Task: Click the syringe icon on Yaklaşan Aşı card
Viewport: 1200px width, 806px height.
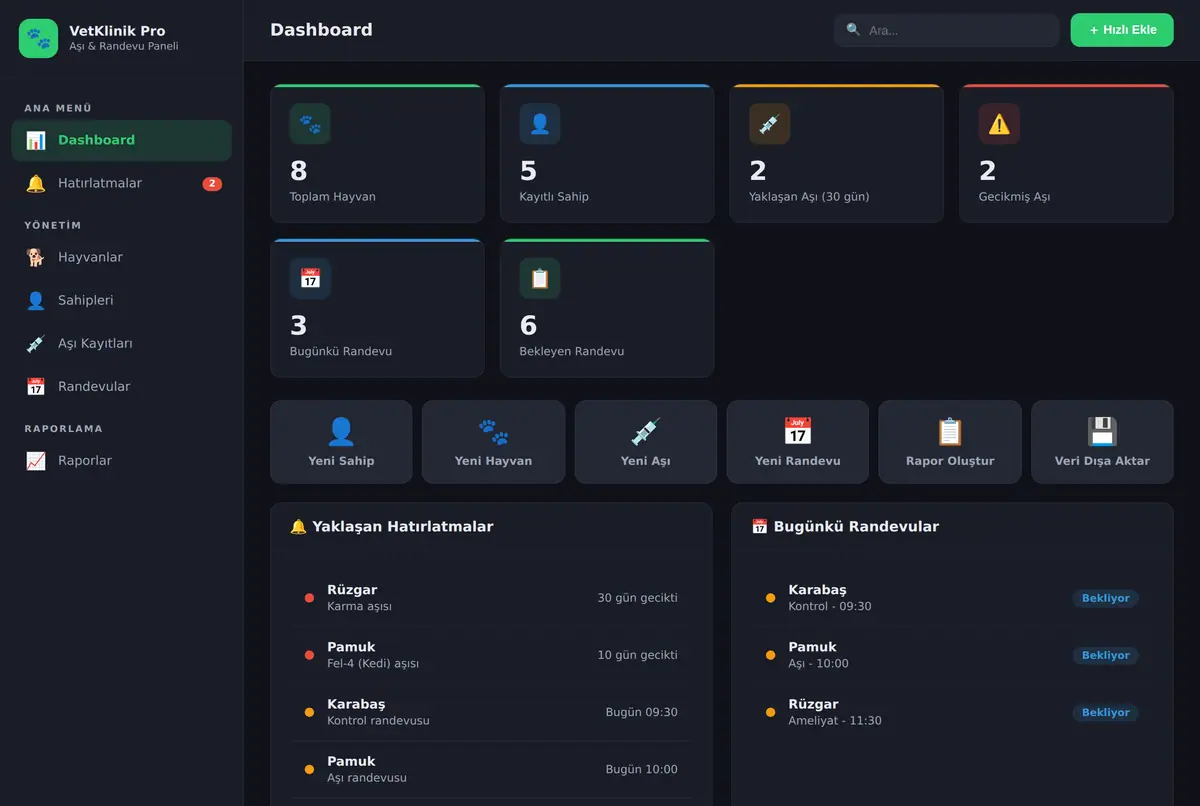Action: [769, 124]
